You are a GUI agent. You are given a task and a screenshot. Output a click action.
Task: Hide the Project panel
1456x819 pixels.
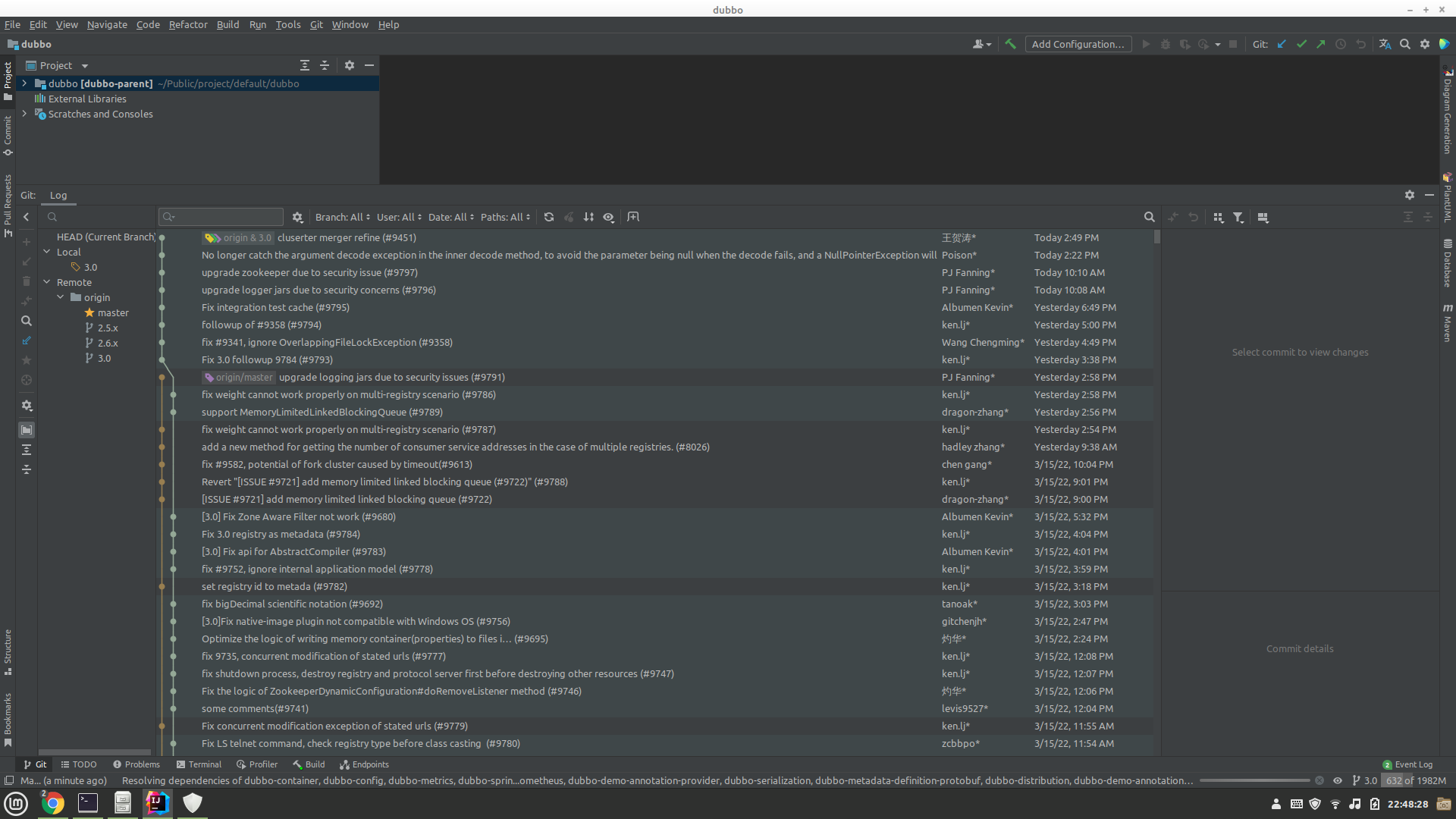tap(369, 65)
